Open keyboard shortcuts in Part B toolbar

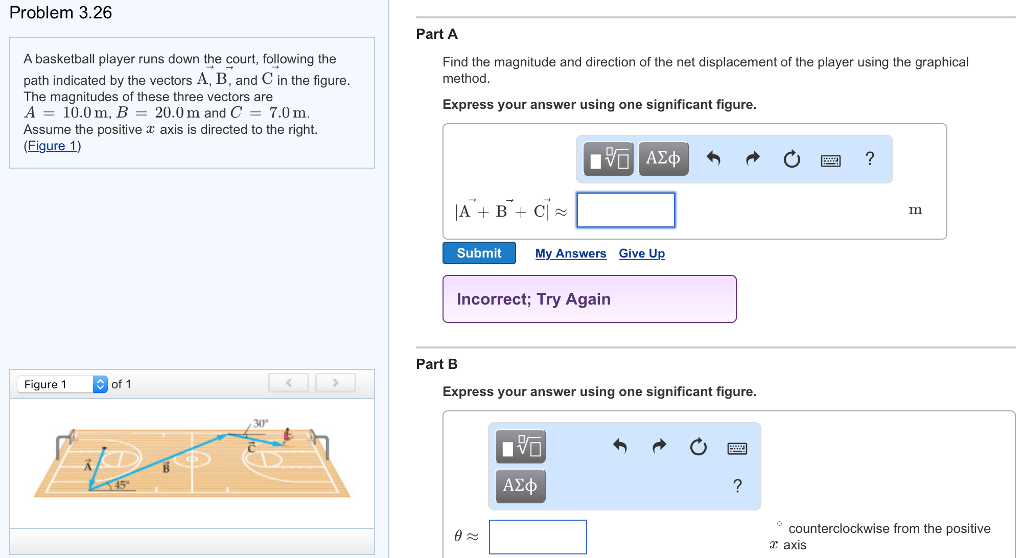737,447
